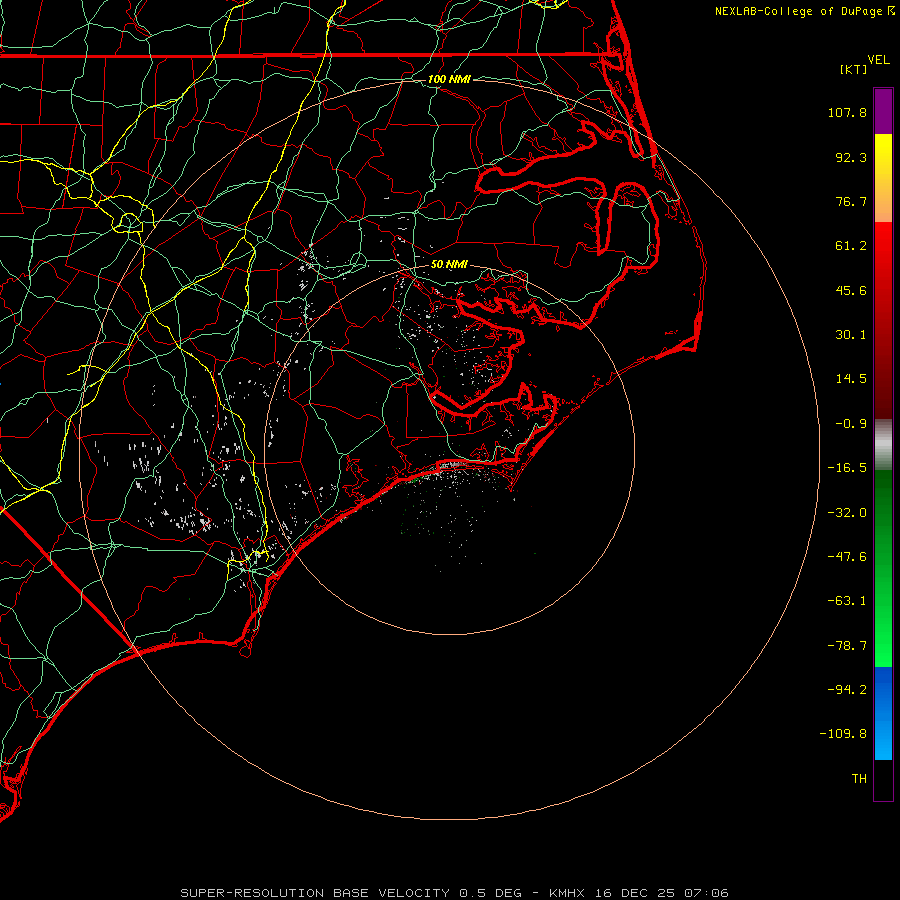Click the TH threshold legend label

coord(859,779)
